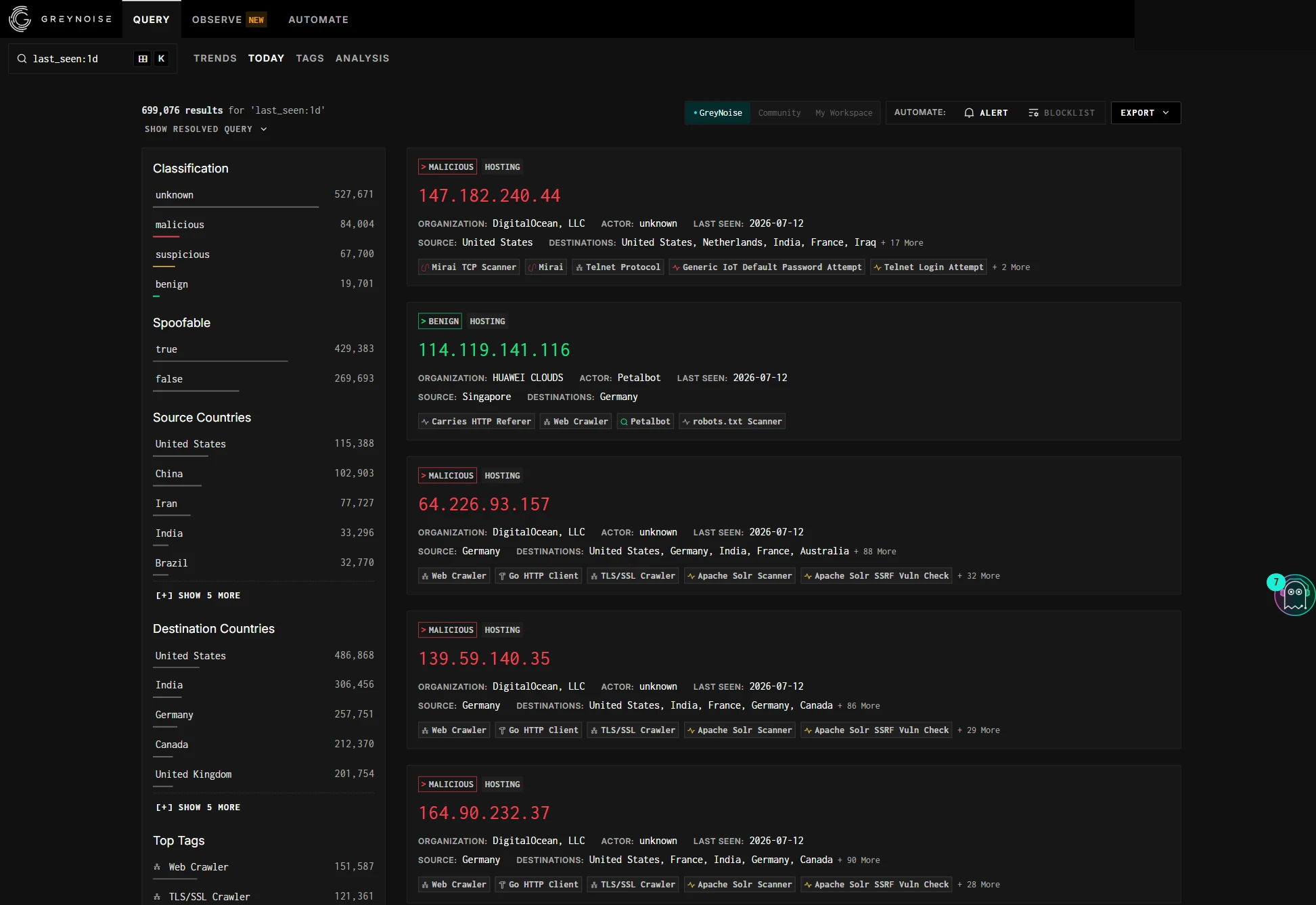Click the Petalbot tag on 114.119.141.116
The image size is (1316, 905).
tap(645, 422)
